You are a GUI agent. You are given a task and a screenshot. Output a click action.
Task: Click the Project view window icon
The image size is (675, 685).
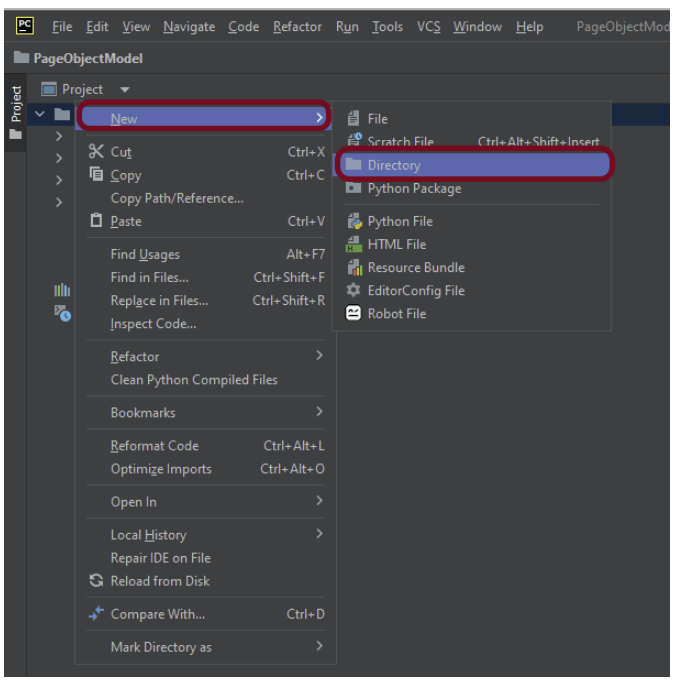49,89
